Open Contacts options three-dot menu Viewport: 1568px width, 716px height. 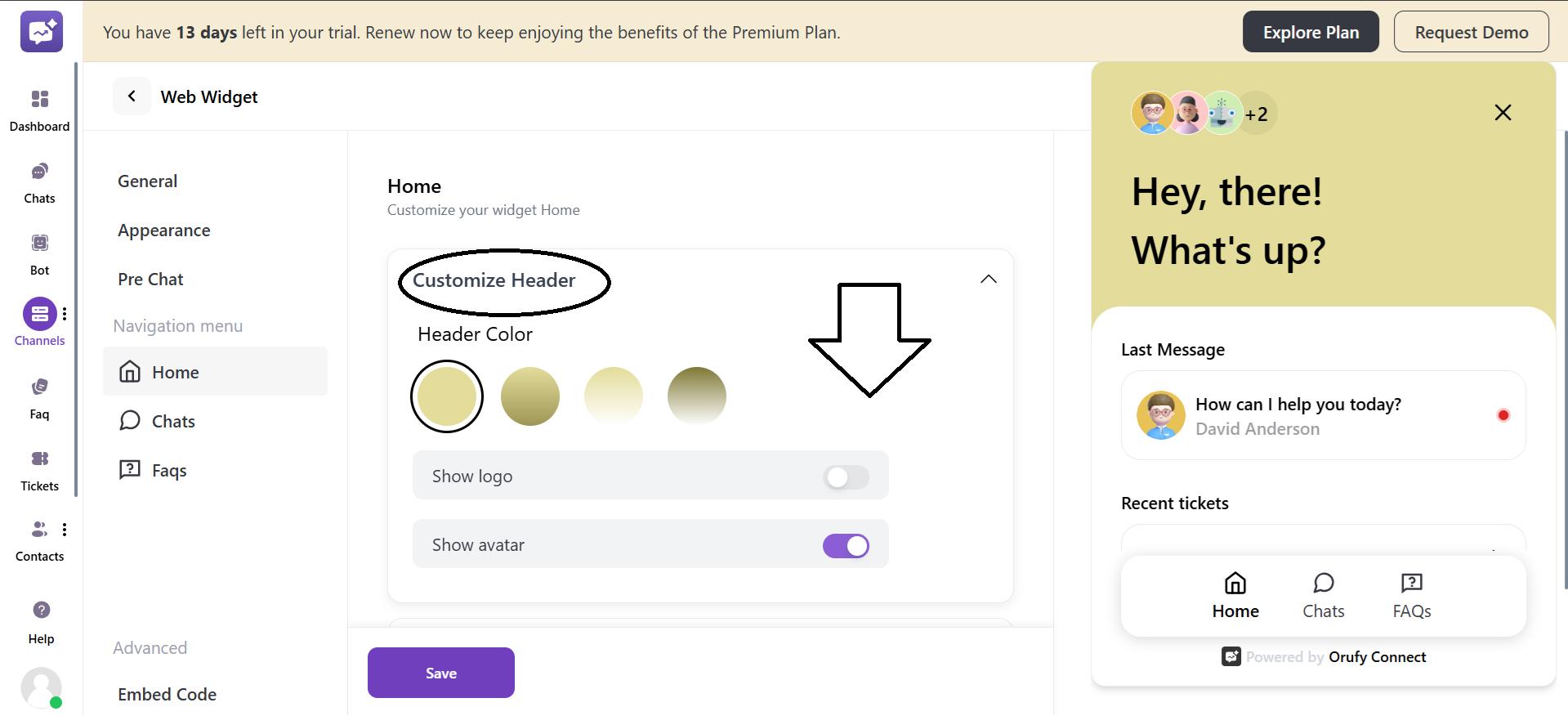click(65, 530)
